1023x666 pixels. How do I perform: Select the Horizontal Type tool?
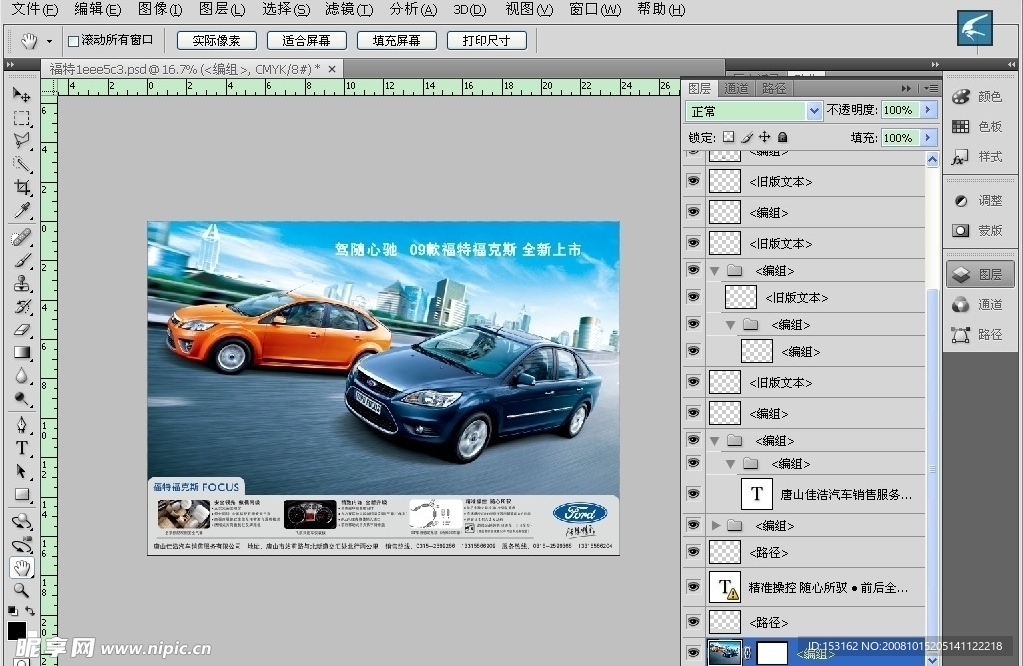click(22, 448)
